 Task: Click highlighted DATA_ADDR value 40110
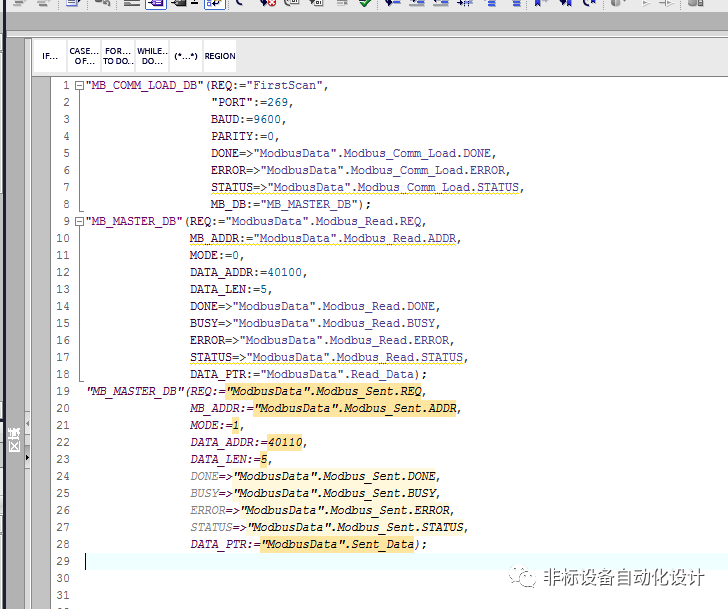click(x=285, y=442)
